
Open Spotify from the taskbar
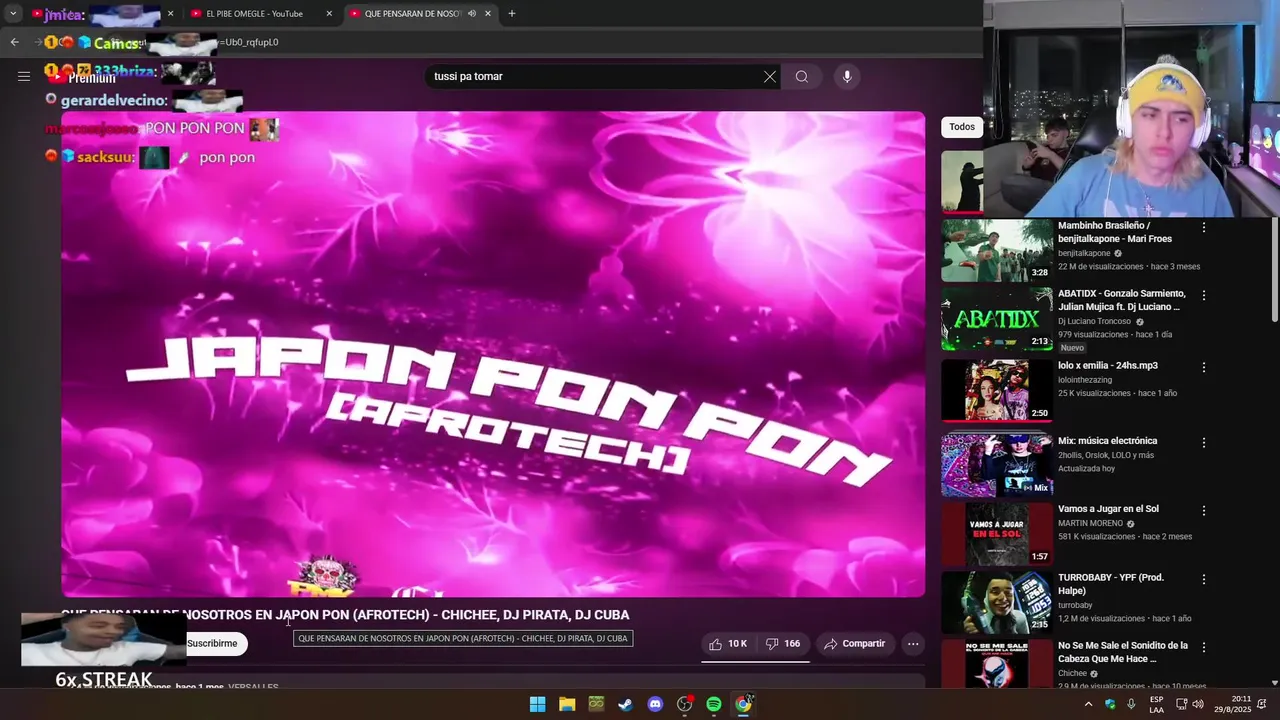pyautogui.click(x=714, y=705)
